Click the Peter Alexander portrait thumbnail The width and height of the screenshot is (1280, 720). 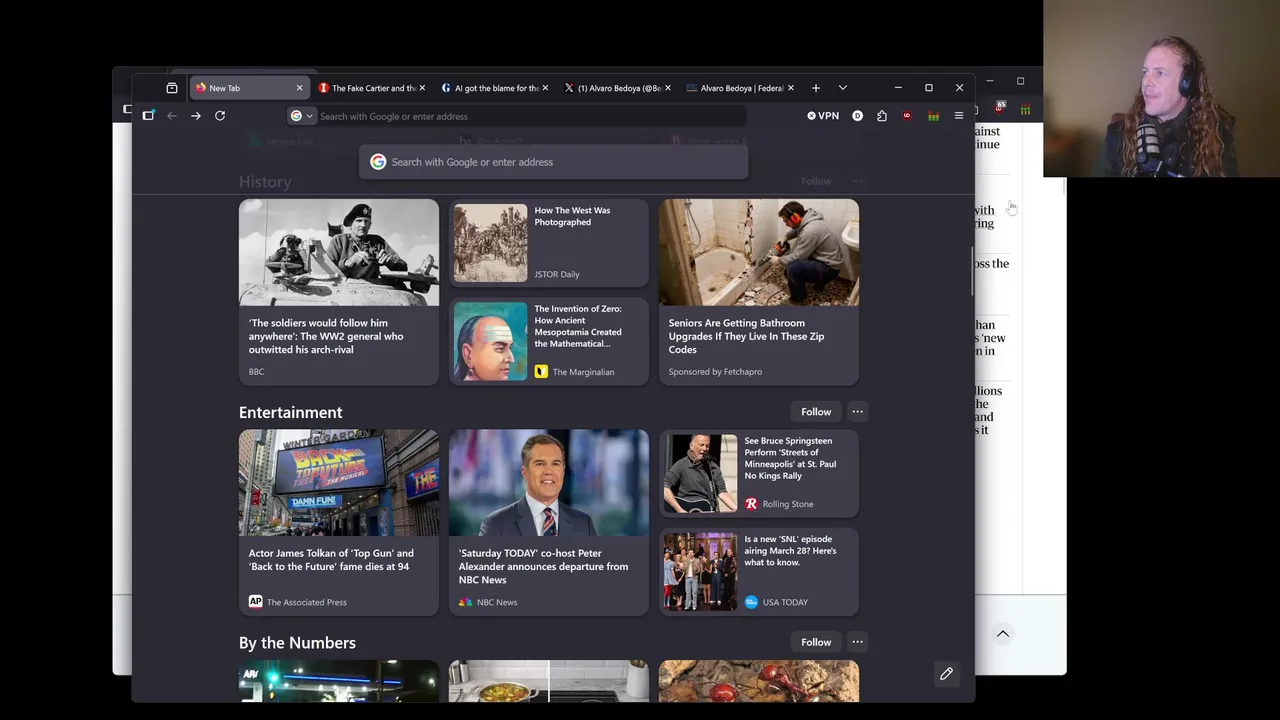548,482
